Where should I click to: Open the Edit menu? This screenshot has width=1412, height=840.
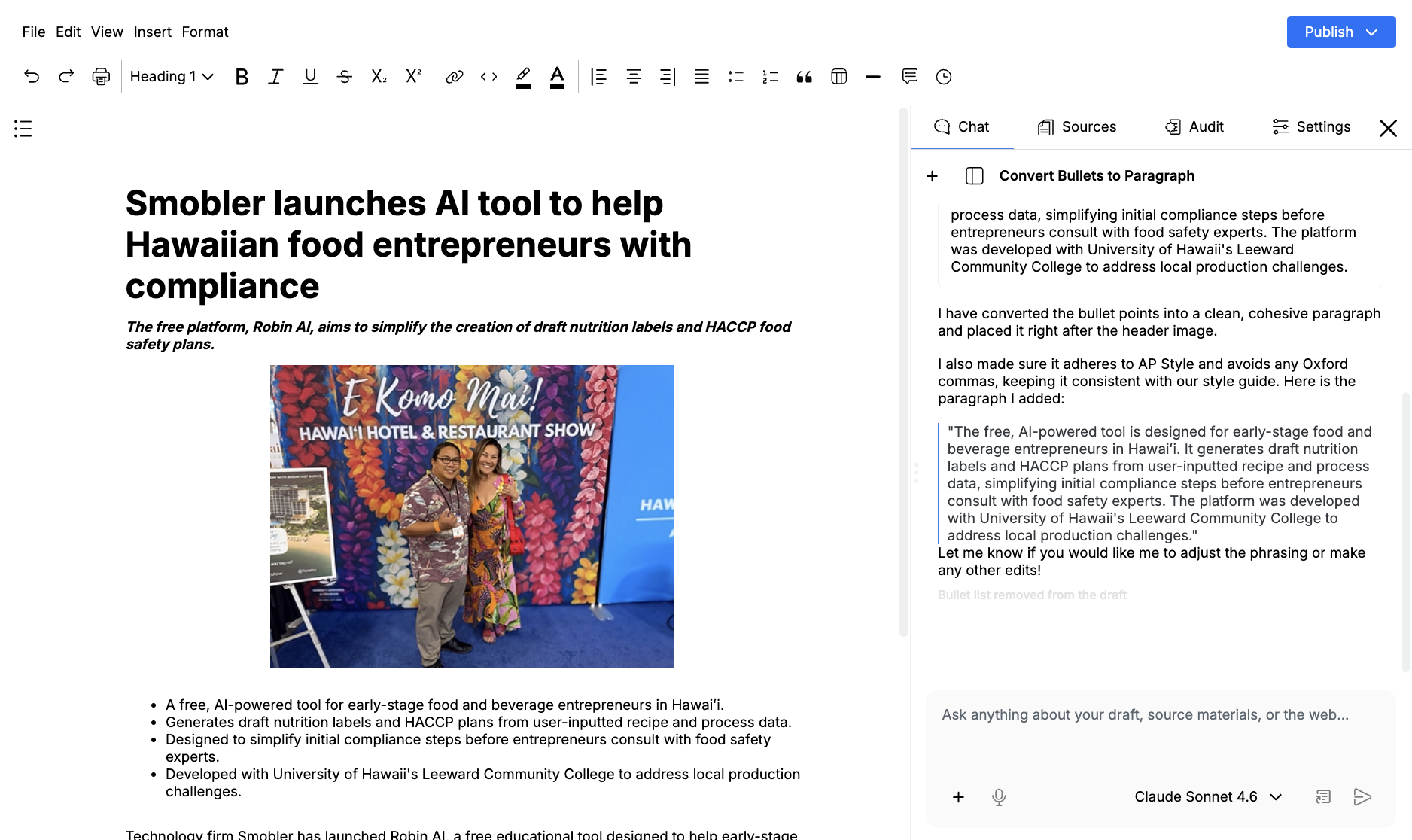point(68,32)
